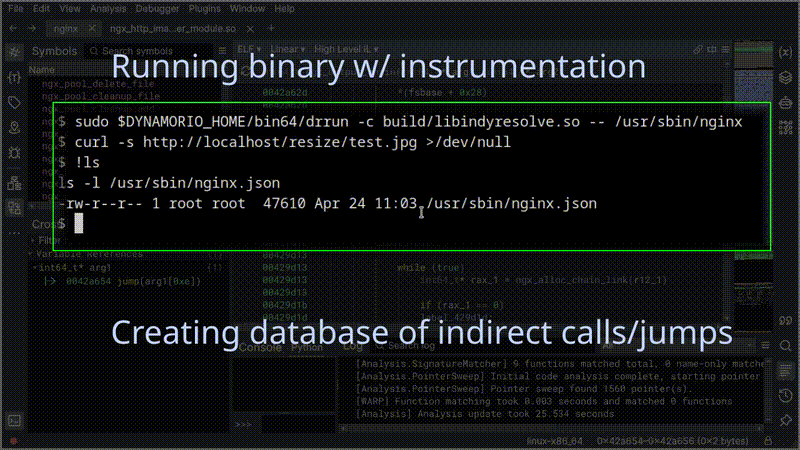800x450 pixels.
Task: Click the split pane icon in view header
Action: pyautogui.click(x=712, y=49)
